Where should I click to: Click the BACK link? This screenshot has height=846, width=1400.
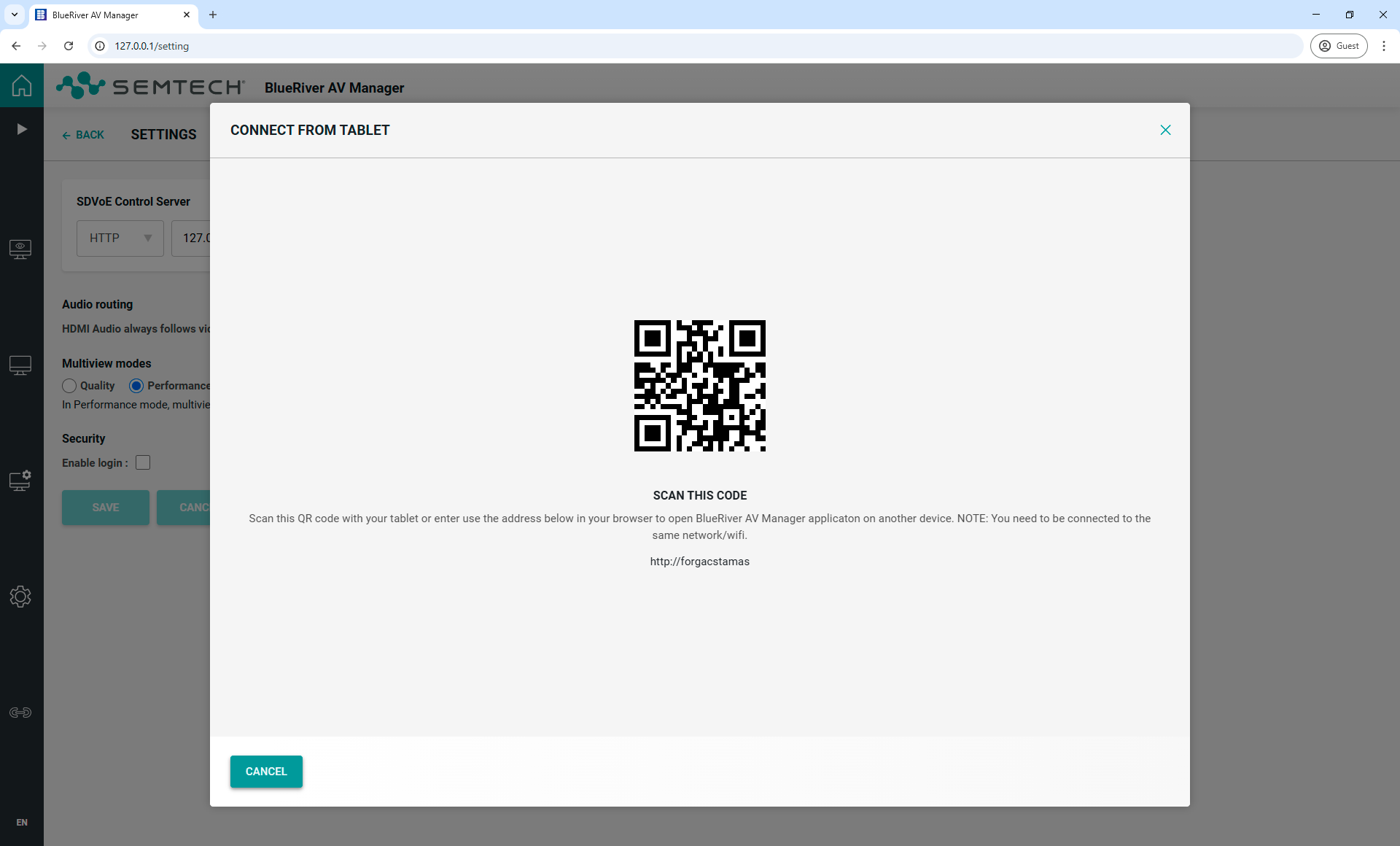[x=83, y=135]
